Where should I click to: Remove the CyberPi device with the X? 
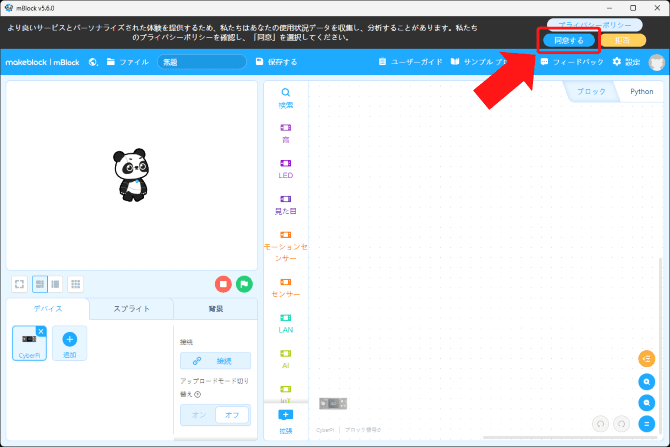tap(41, 331)
